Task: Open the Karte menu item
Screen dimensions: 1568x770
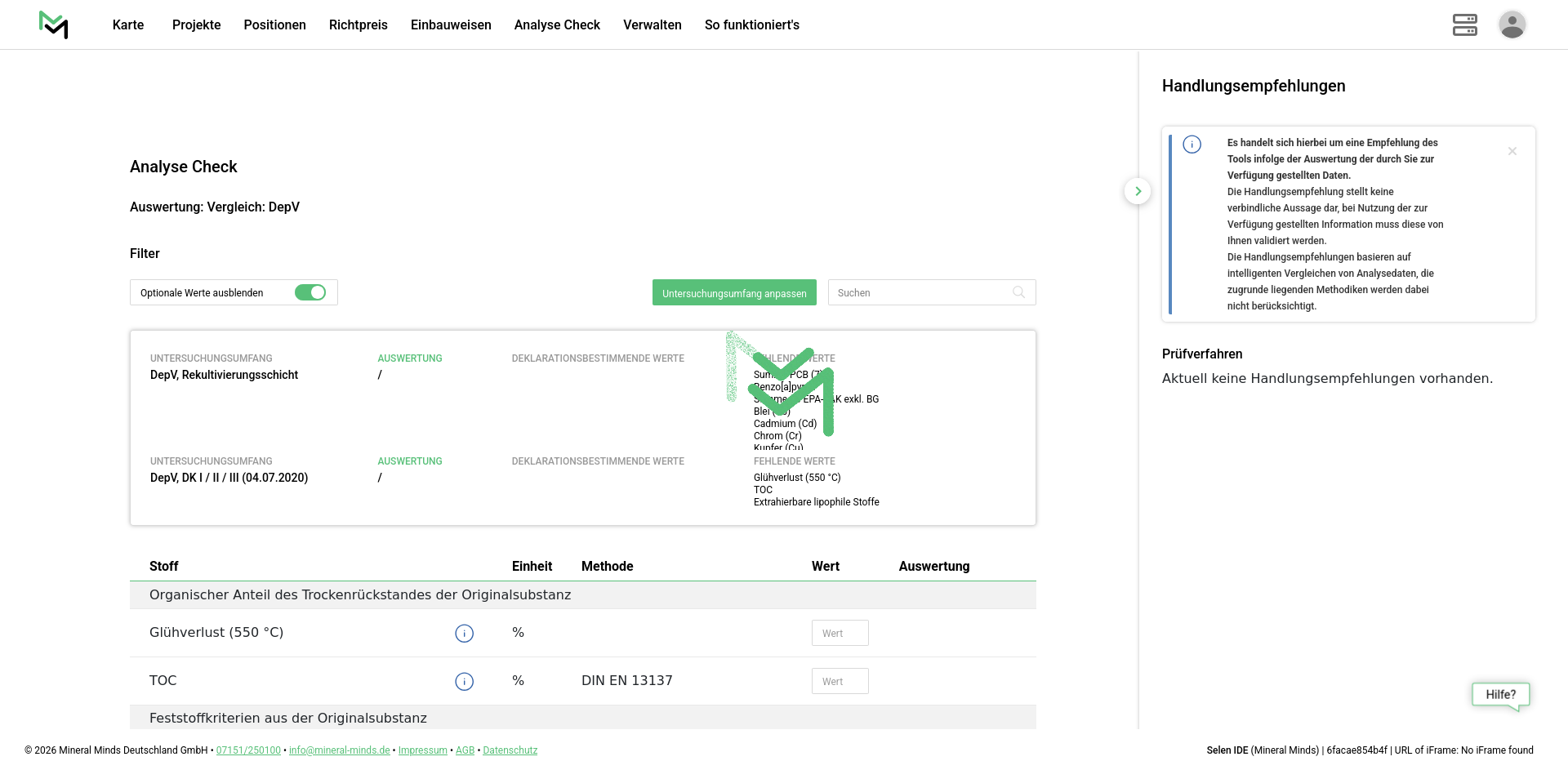Action: (128, 24)
